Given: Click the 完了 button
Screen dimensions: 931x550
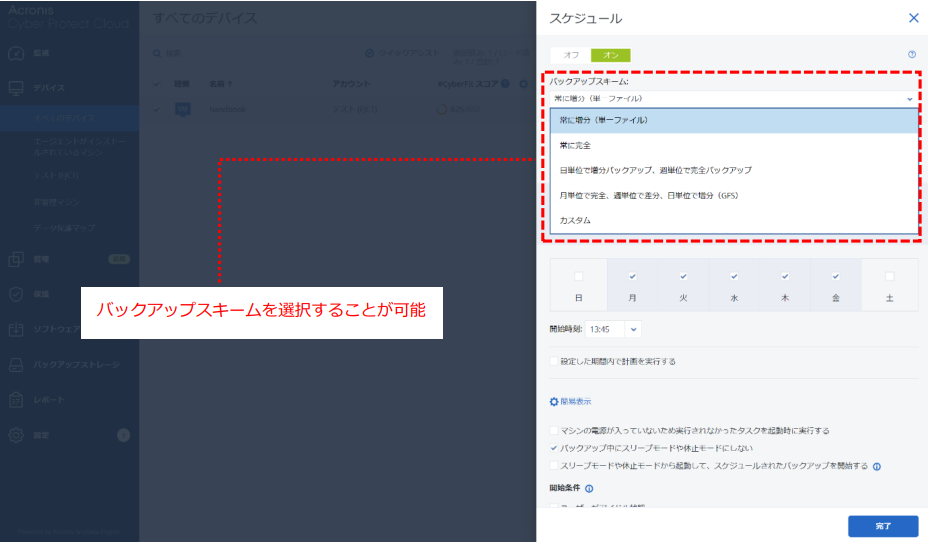Looking at the screenshot, I should [x=882, y=525].
